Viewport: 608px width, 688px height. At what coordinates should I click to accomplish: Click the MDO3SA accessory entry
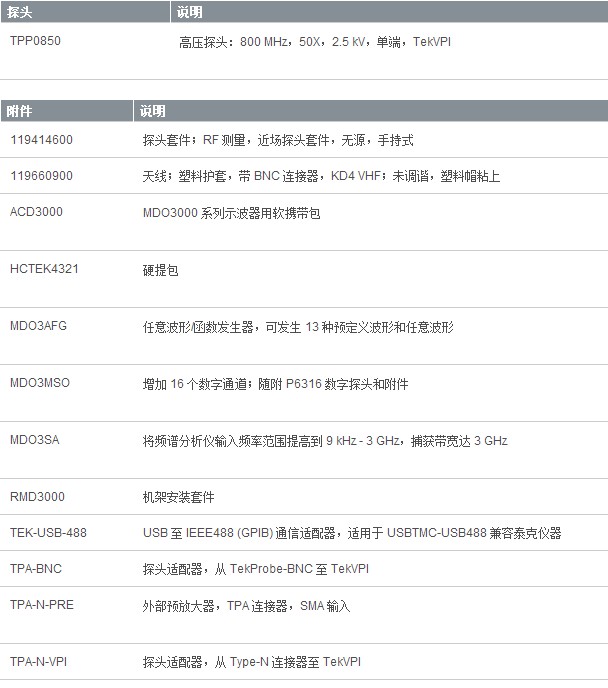click(35, 440)
